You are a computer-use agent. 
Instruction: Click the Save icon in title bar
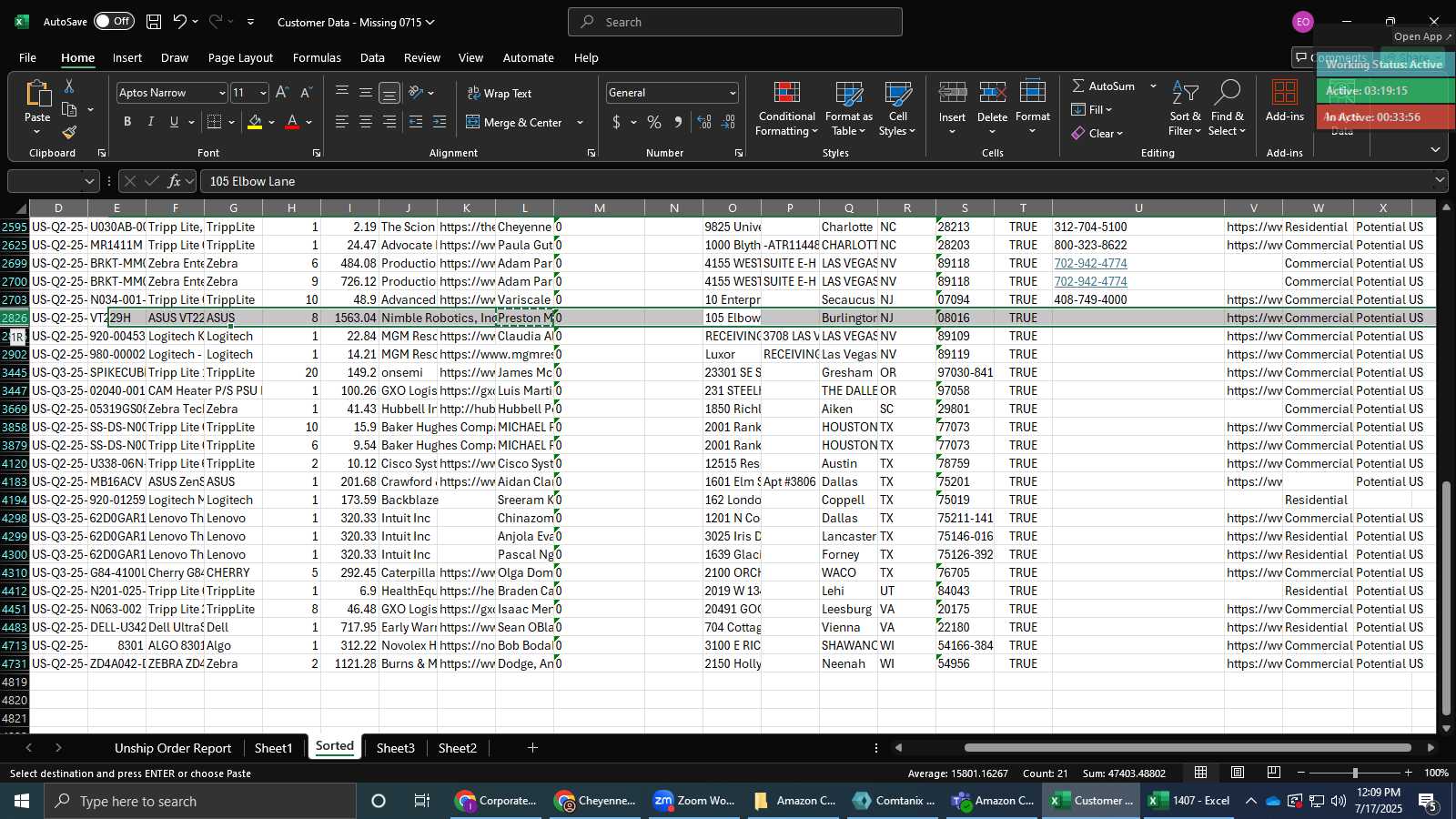[x=154, y=22]
